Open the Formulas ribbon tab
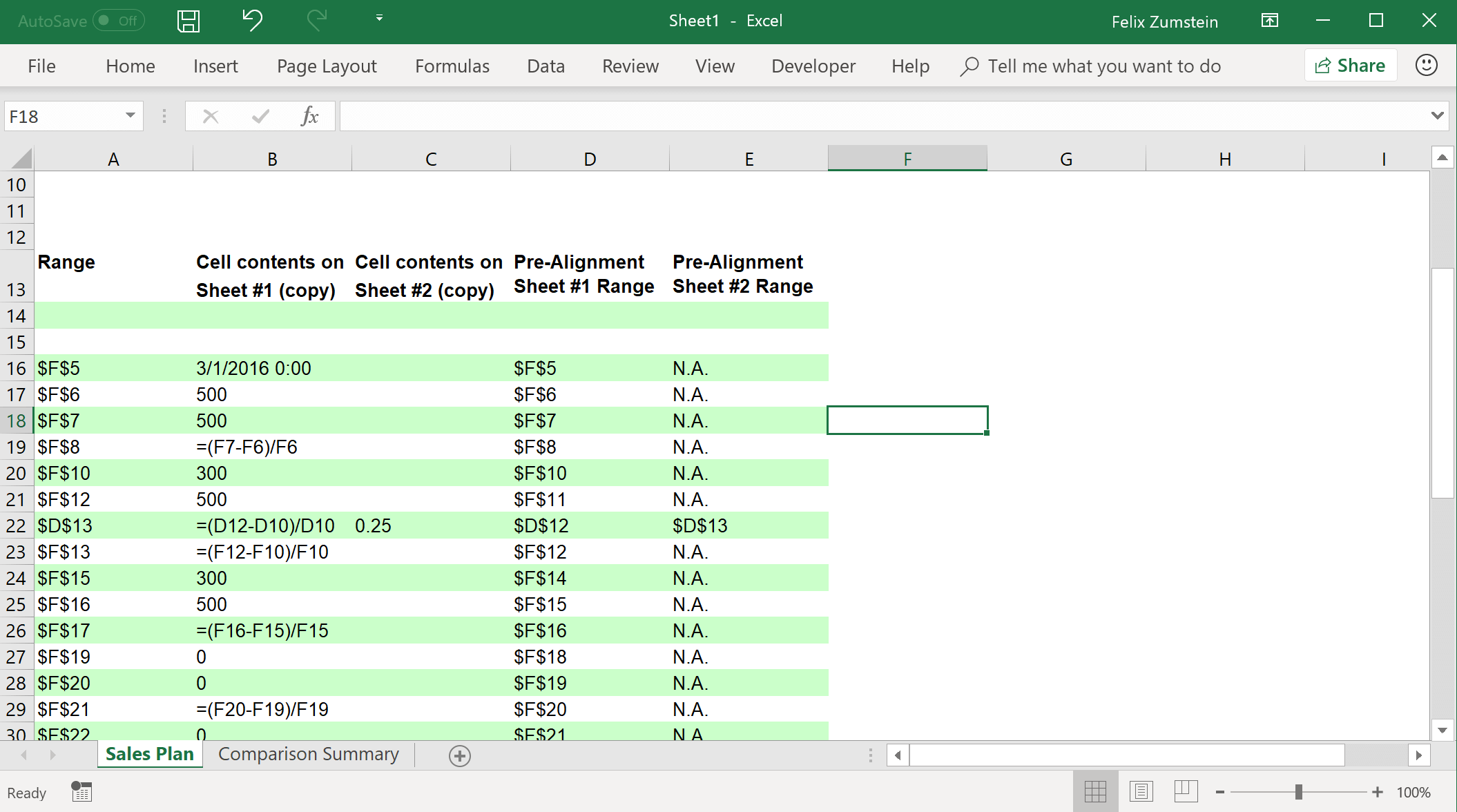Image resolution: width=1457 pixels, height=812 pixels. pyautogui.click(x=452, y=66)
